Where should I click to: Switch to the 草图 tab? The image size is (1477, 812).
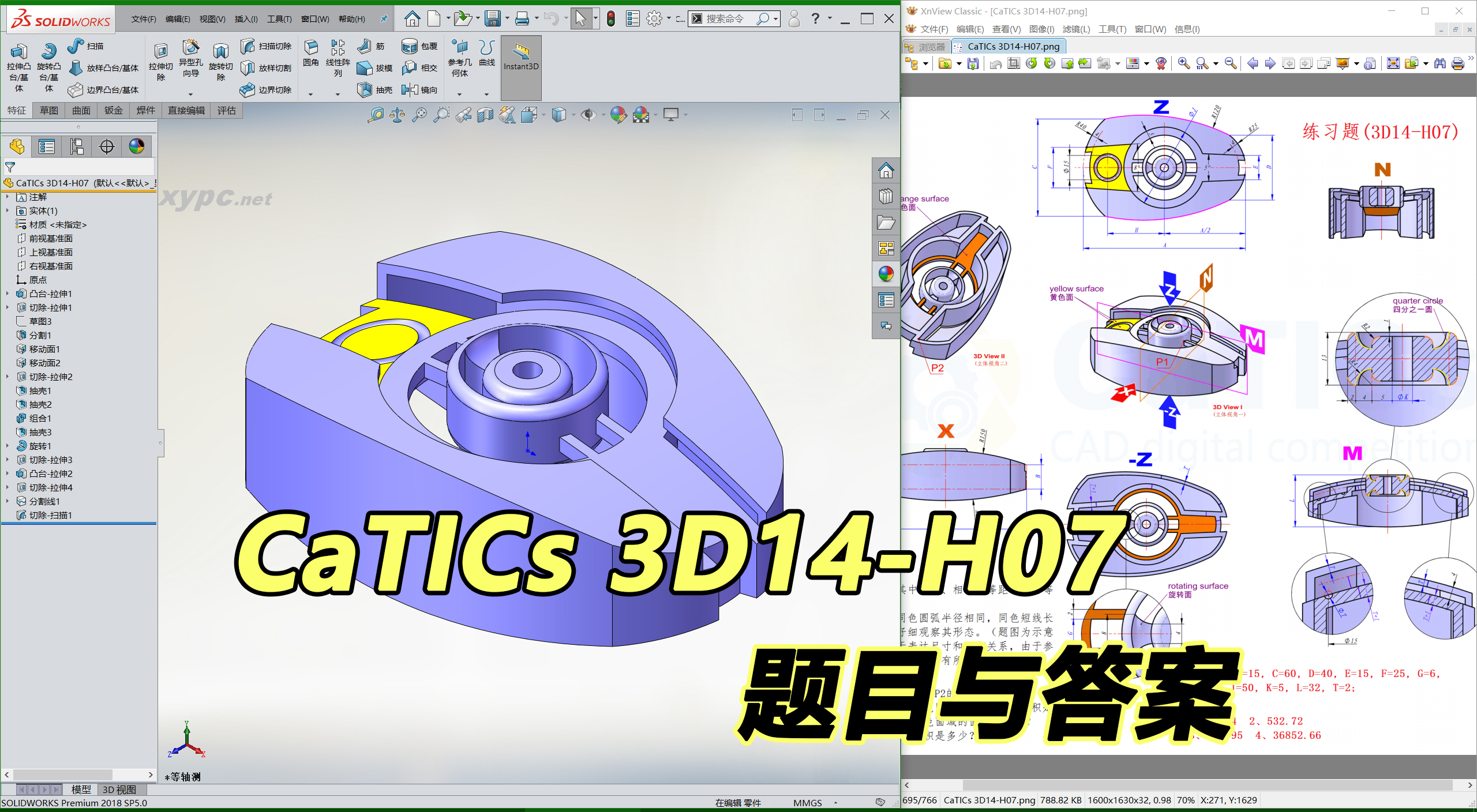click(x=48, y=110)
